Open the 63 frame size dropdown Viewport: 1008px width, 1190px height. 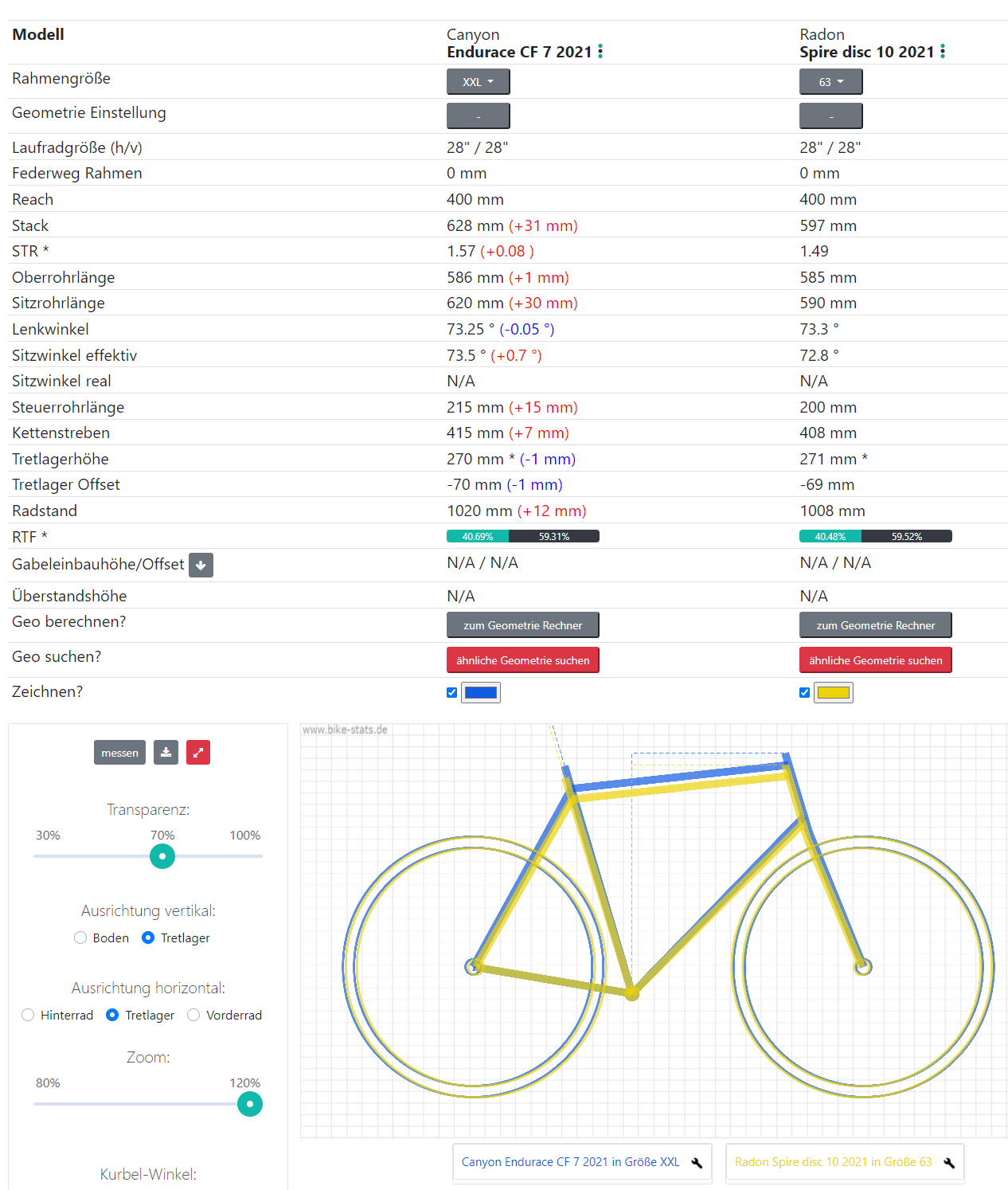coord(830,82)
